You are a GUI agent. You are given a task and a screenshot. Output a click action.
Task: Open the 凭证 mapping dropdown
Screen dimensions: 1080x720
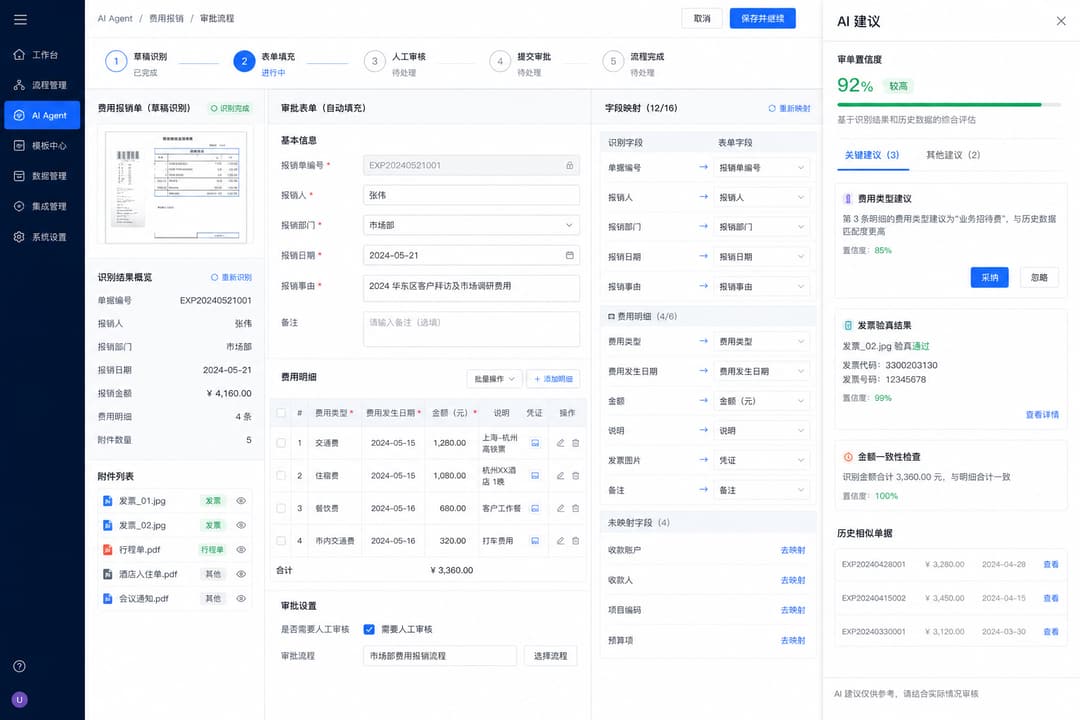coord(762,460)
